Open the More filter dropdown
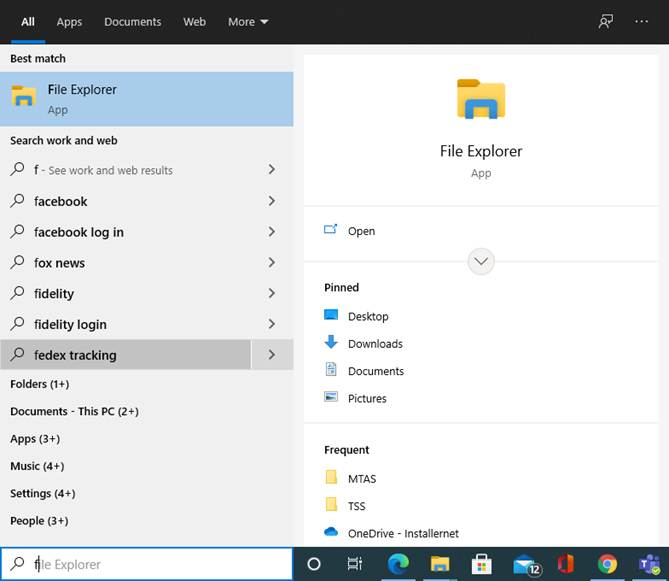 pos(248,22)
